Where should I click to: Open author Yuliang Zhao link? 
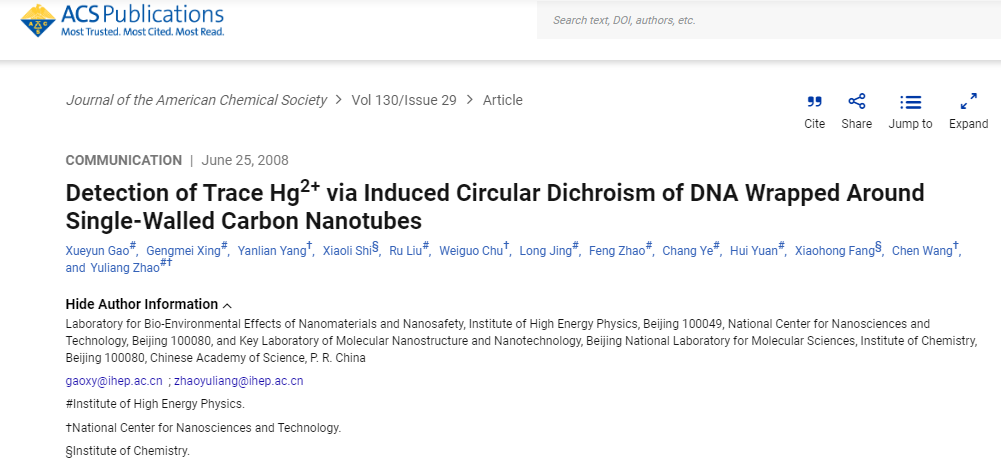point(125,267)
